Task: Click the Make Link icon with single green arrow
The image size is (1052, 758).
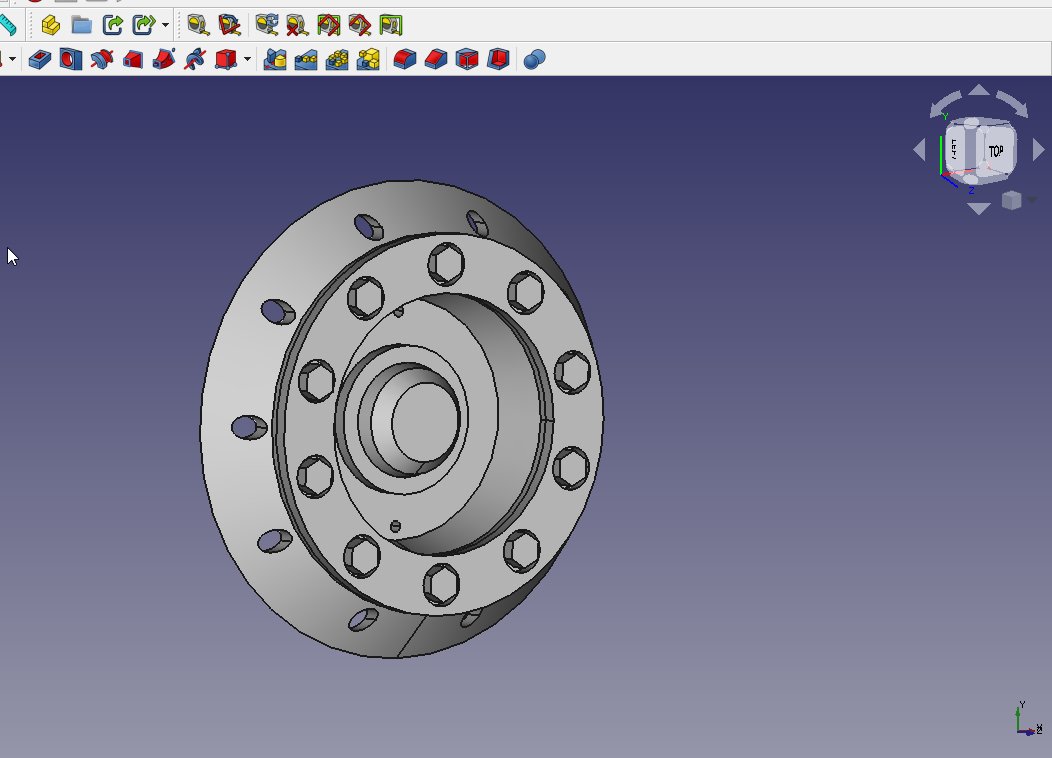Action: [x=113, y=25]
